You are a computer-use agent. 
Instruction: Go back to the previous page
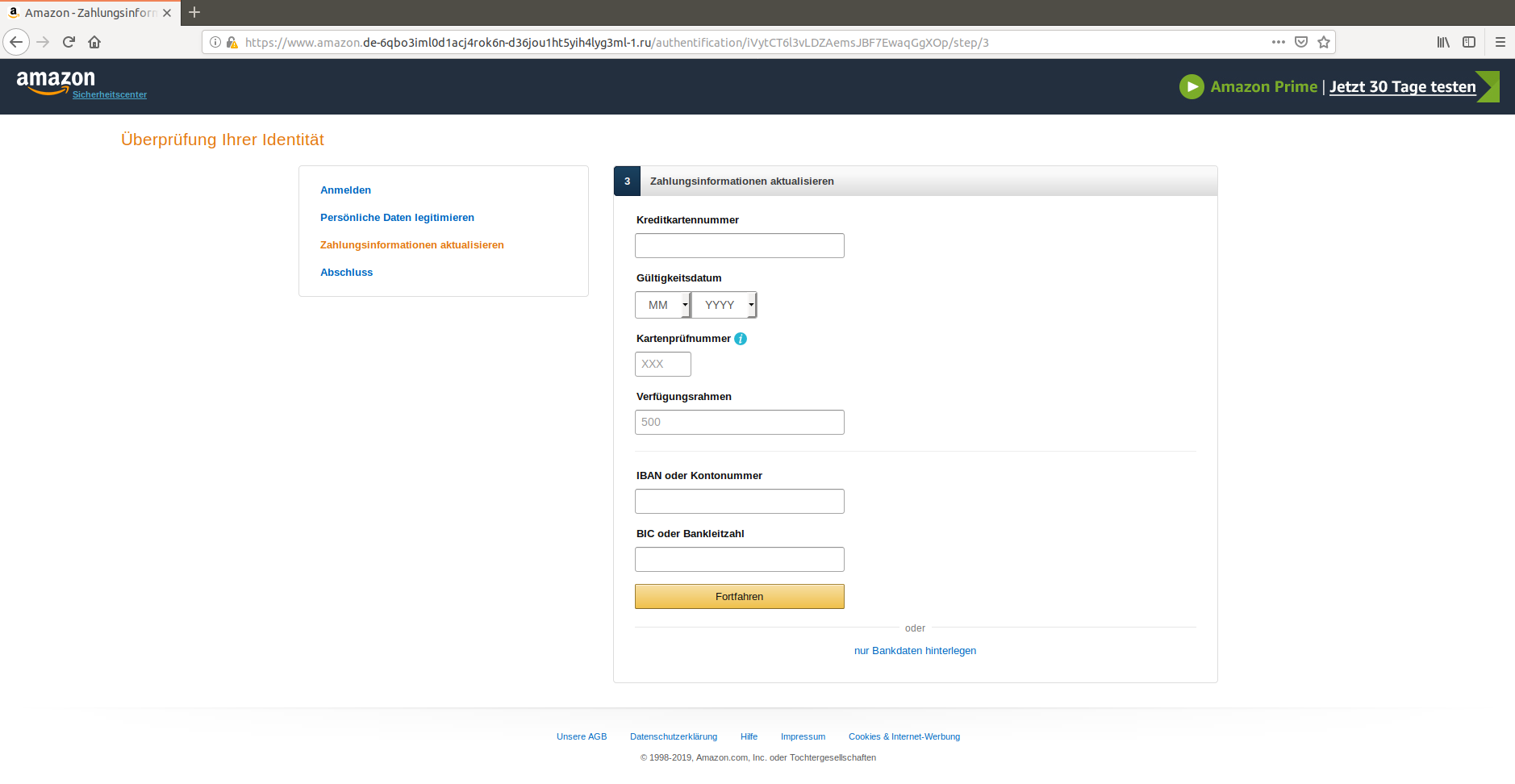(x=16, y=42)
